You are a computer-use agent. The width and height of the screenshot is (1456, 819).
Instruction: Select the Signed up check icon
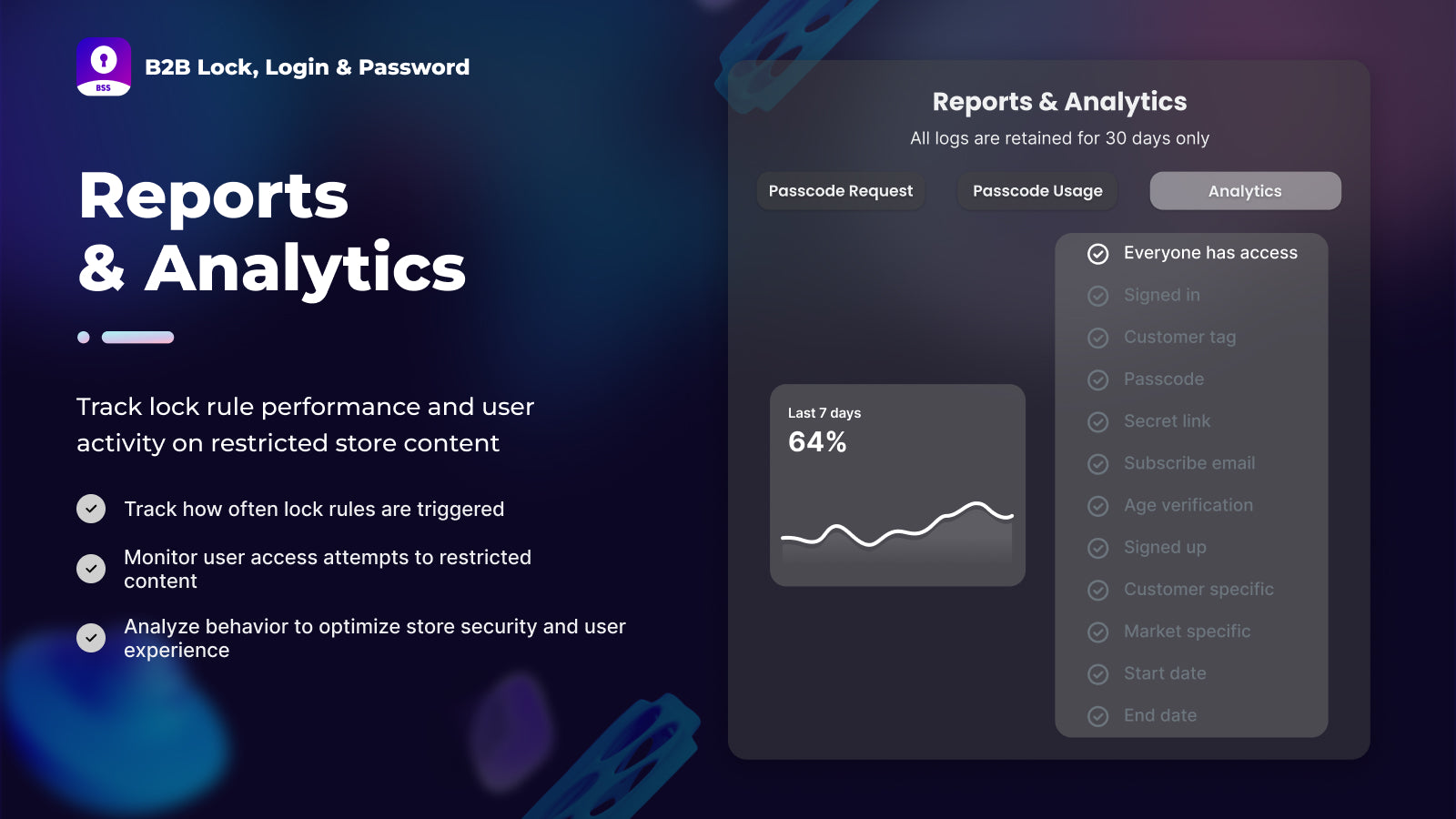click(x=1098, y=548)
